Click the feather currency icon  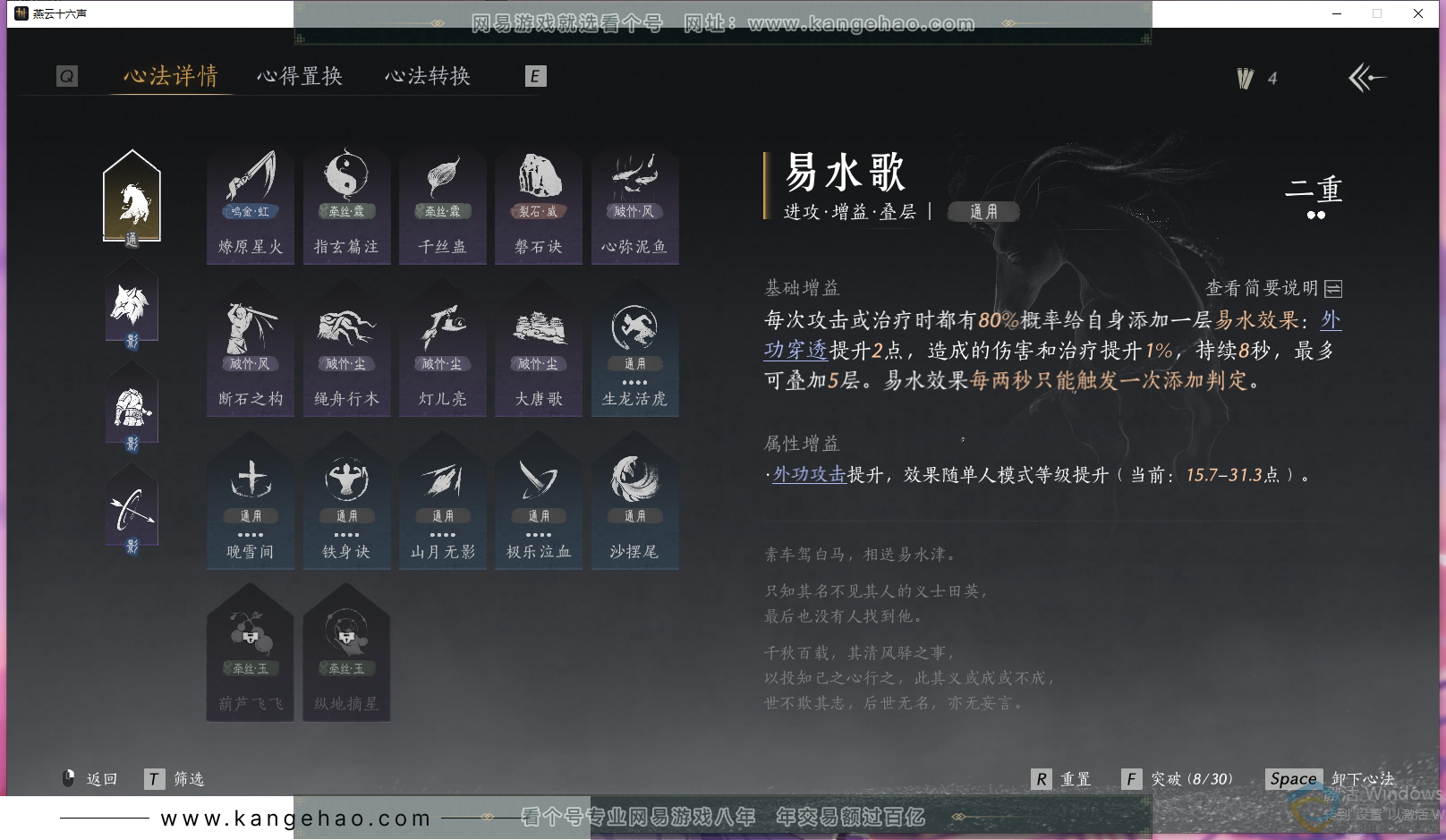[x=1245, y=79]
